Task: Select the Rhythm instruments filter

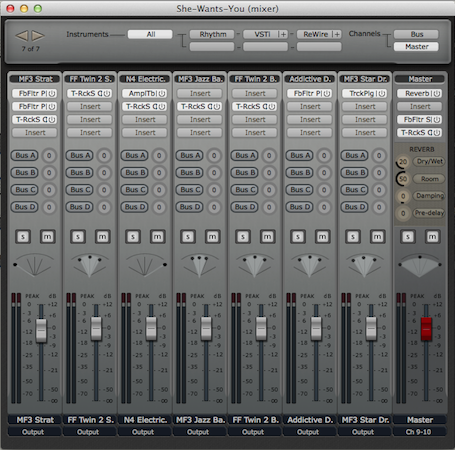Action: 212,34
